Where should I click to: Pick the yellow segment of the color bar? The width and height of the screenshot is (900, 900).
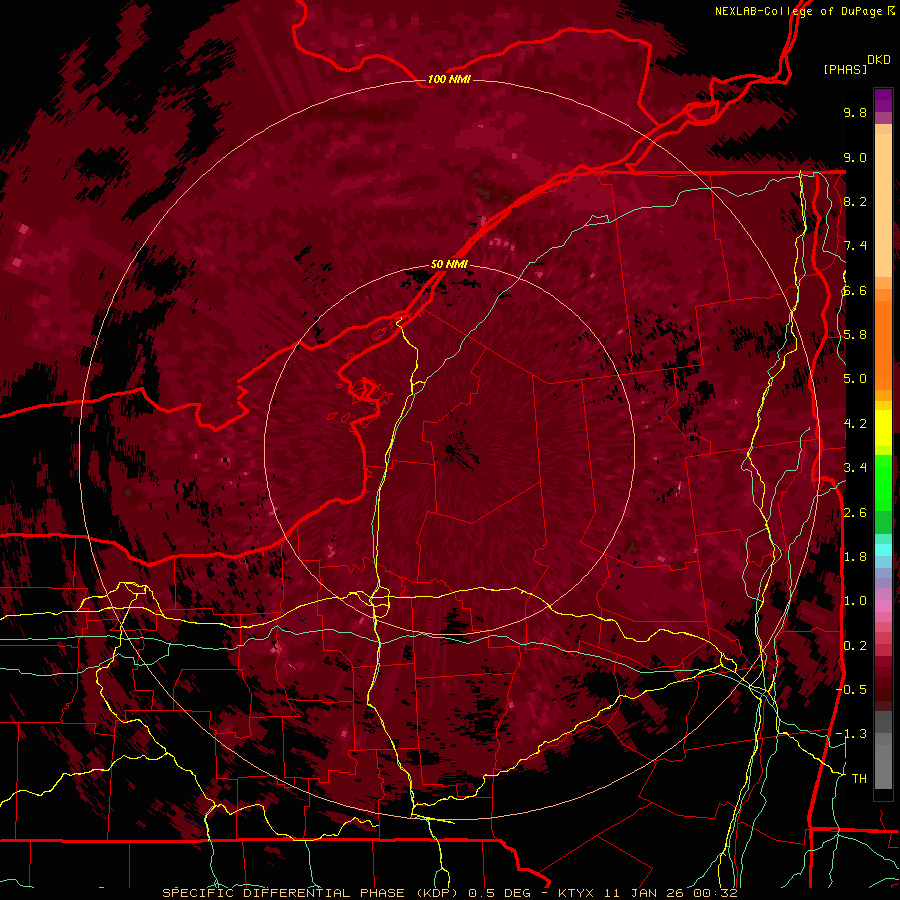(883, 428)
